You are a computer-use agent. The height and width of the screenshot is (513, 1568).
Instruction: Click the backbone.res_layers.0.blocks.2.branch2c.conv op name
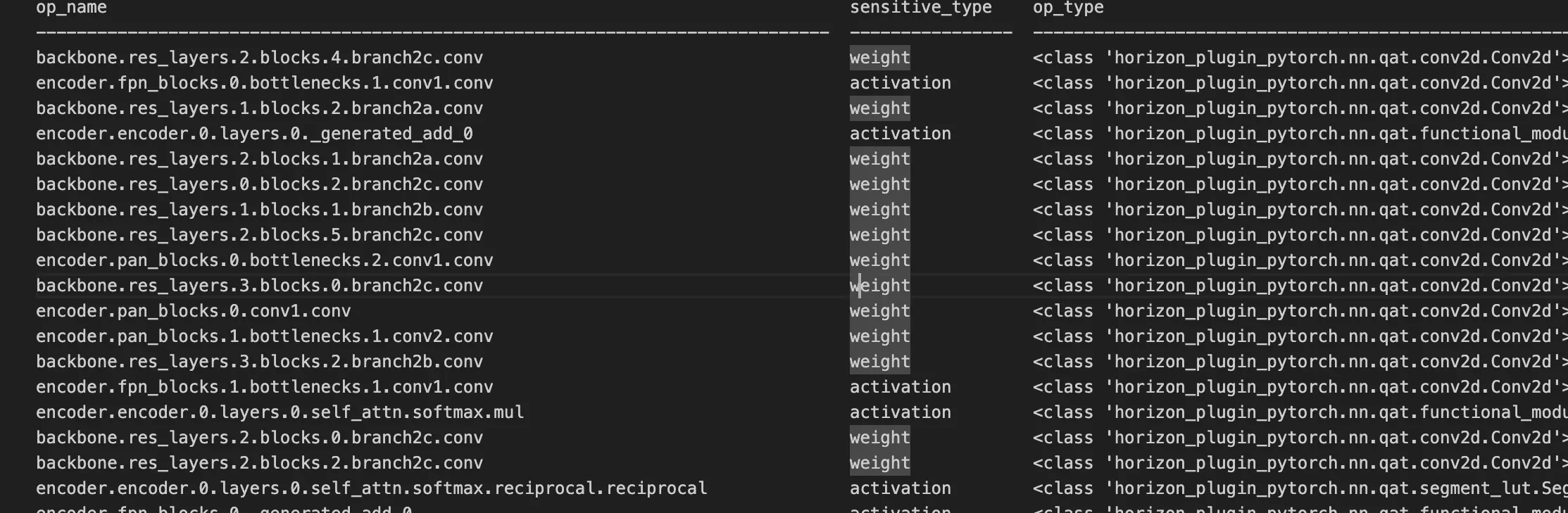[x=259, y=184]
